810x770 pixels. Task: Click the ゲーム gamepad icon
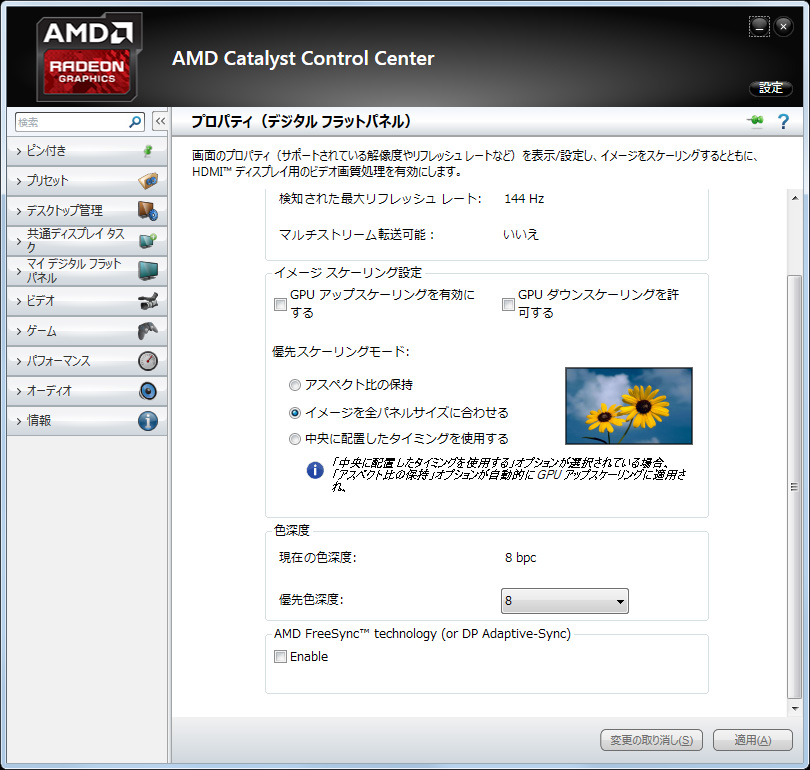coord(148,331)
